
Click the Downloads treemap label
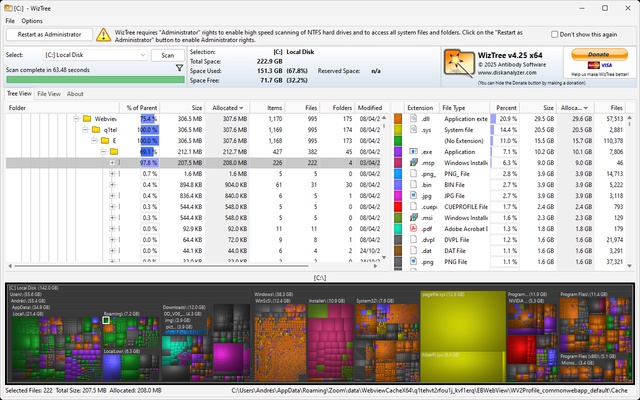pyautogui.click(x=182, y=307)
